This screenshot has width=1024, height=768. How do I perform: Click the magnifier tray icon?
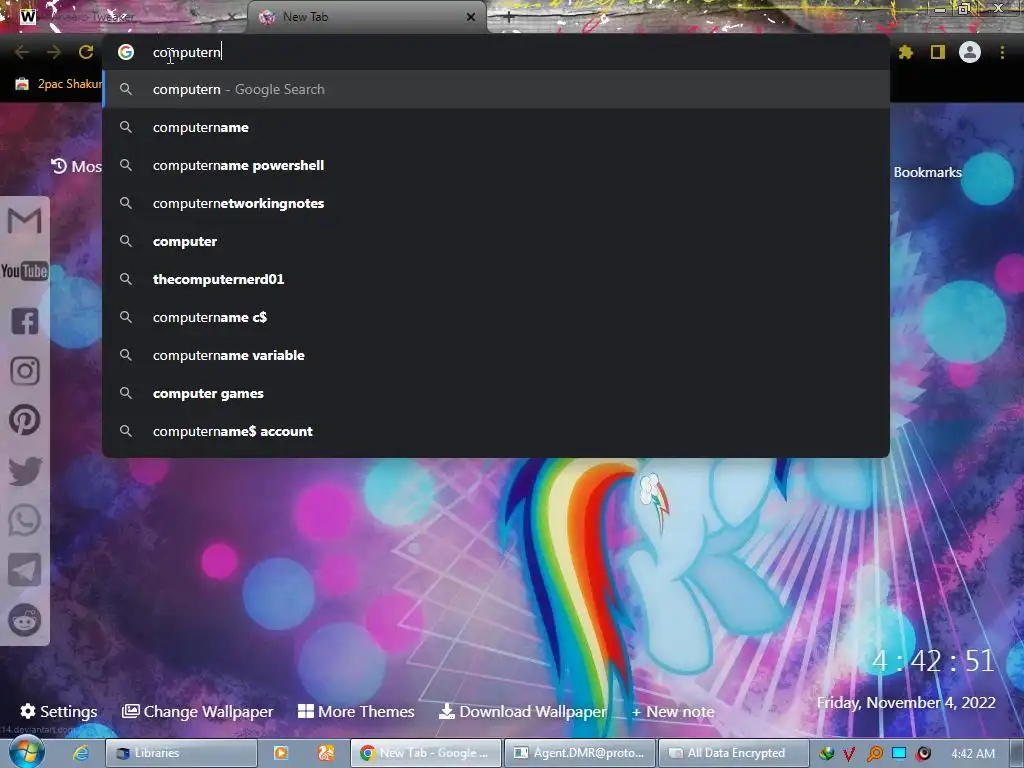coord(874,754)
